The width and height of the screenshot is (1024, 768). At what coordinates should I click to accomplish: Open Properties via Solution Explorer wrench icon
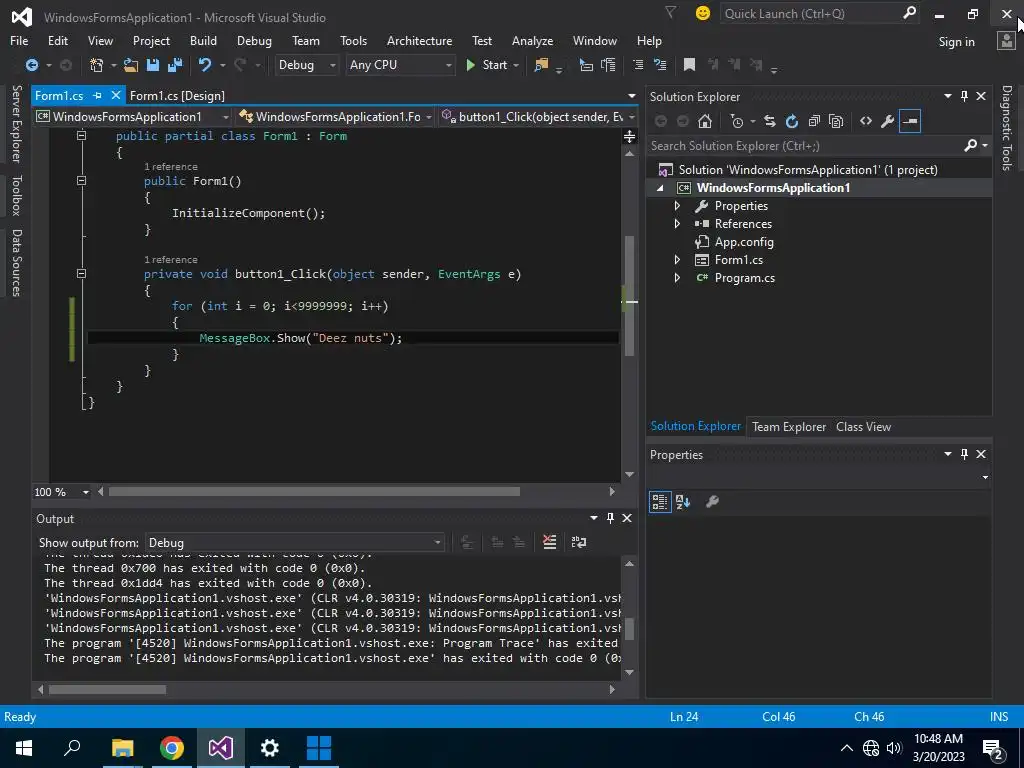tap(888, 121)
